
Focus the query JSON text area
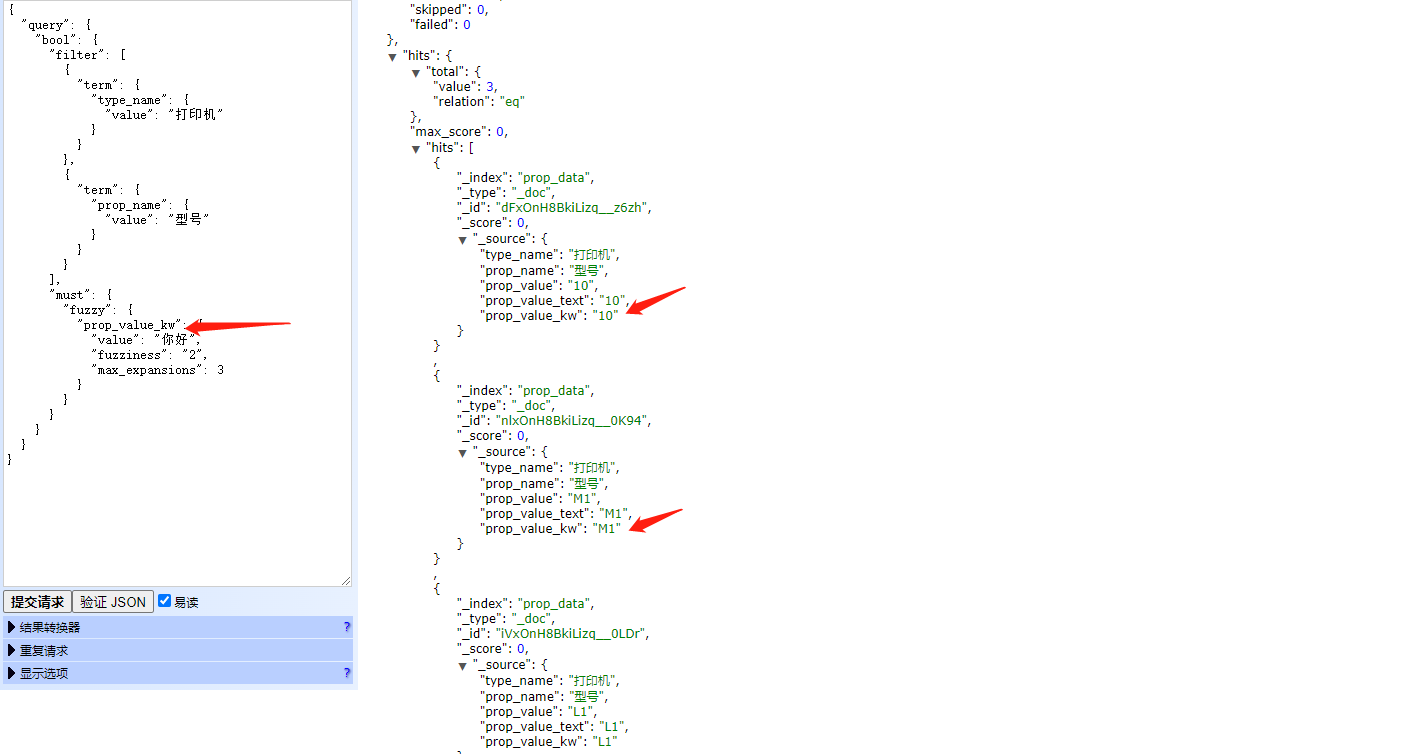(x=177, y=293)
